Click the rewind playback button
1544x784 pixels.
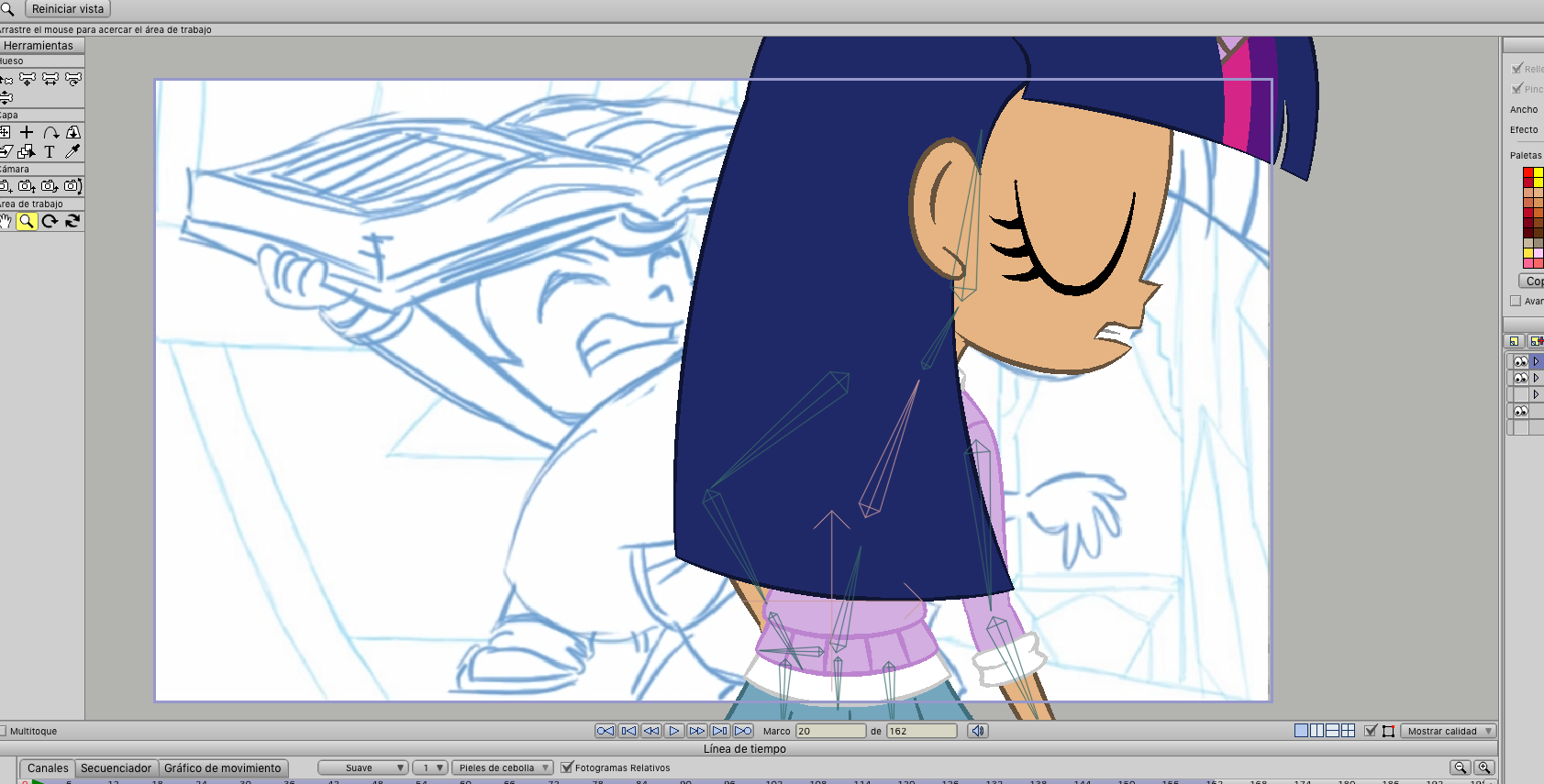click(x=651, y=731)
